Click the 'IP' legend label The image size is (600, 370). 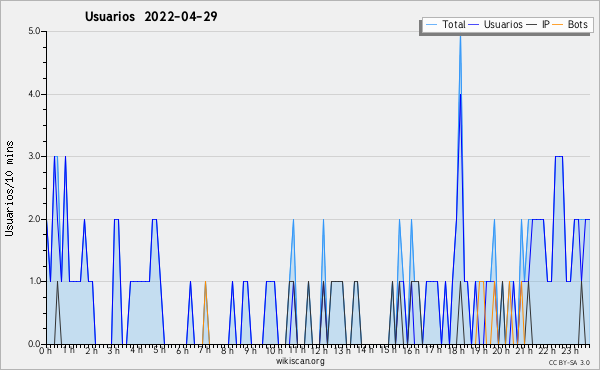546,24
